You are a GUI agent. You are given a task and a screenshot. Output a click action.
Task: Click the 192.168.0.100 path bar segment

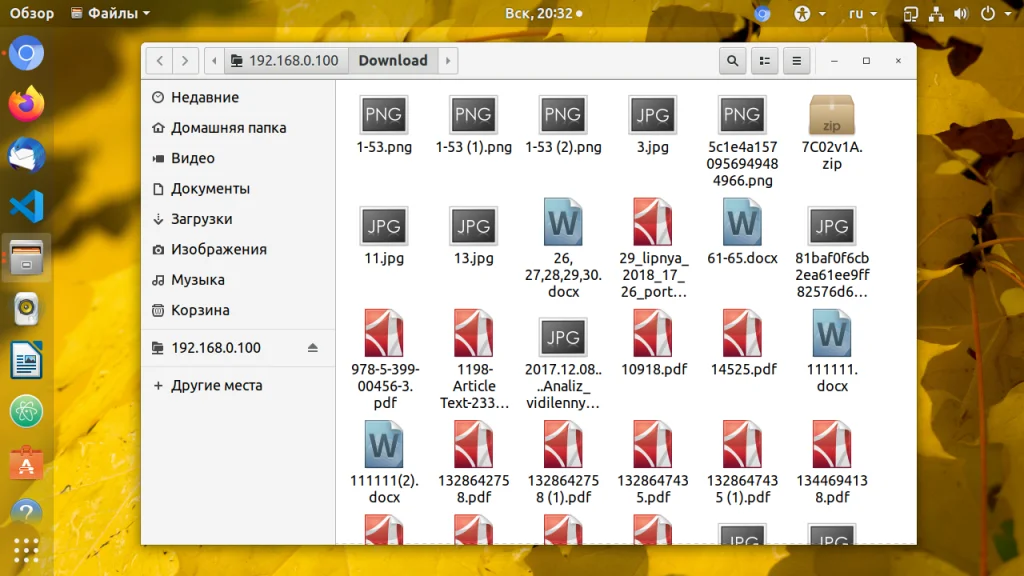pyautogui.click(x=285, y=61)
